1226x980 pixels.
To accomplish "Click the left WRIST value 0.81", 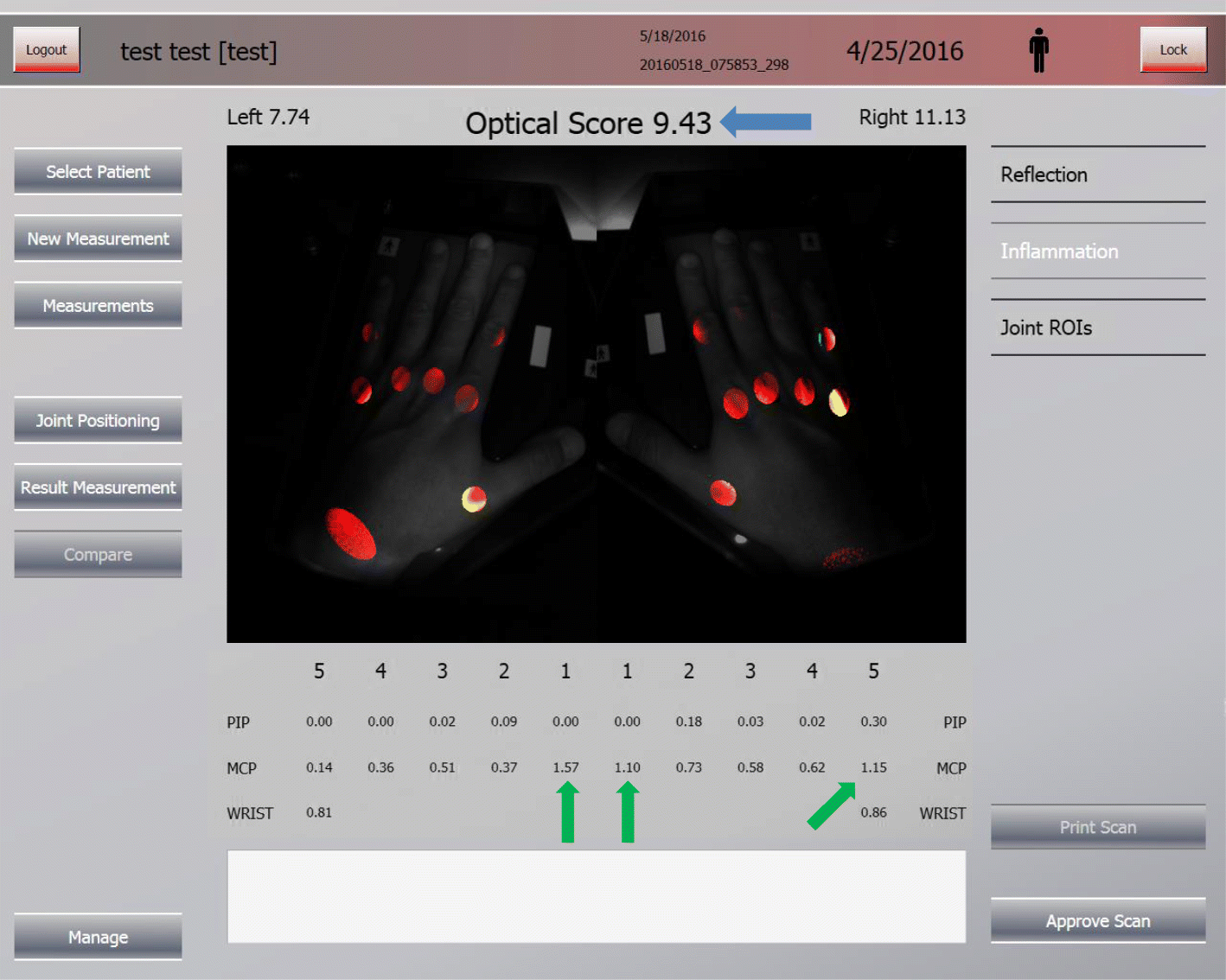I will [319, 812].
